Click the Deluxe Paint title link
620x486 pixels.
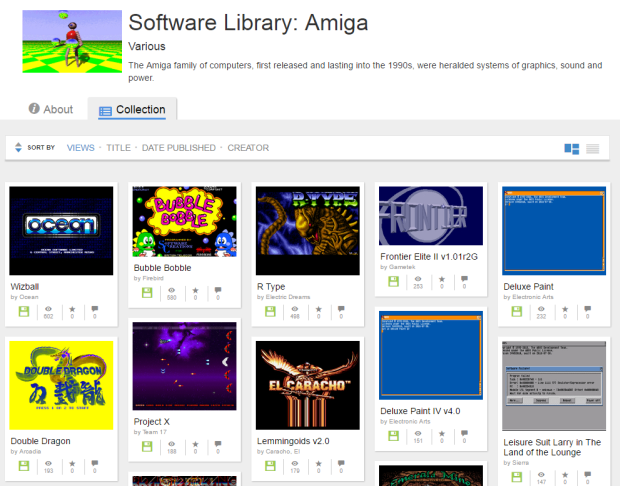coord(528,287)
